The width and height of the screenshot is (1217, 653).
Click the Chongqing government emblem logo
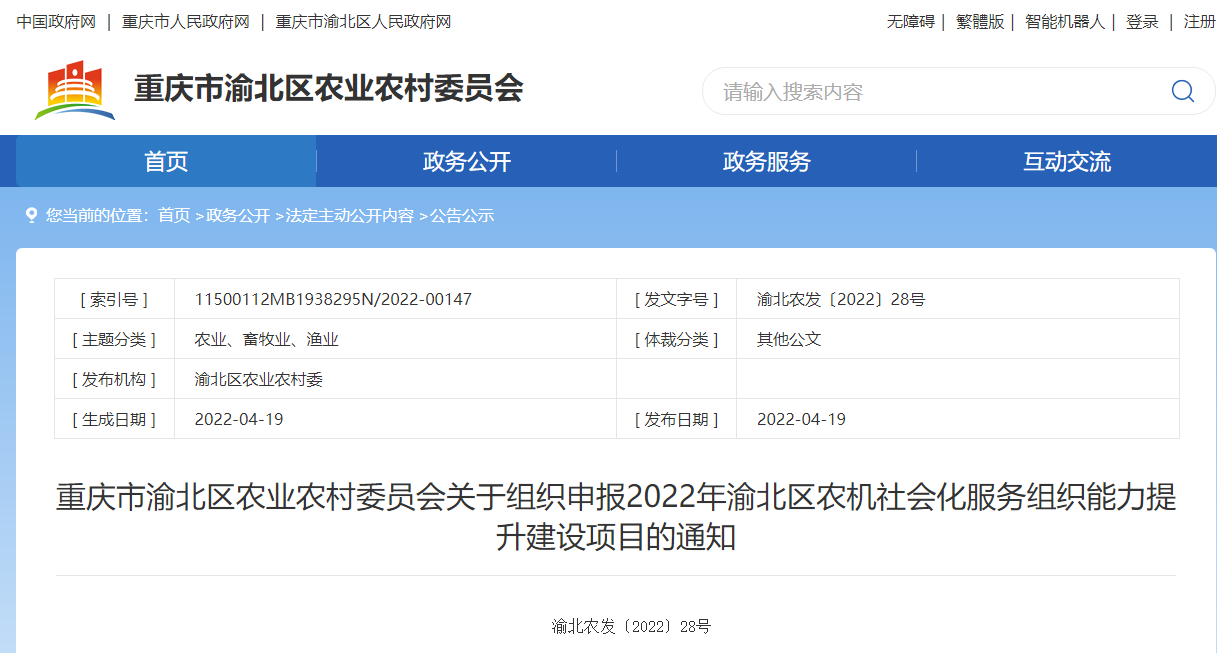[x=75, y=90]
